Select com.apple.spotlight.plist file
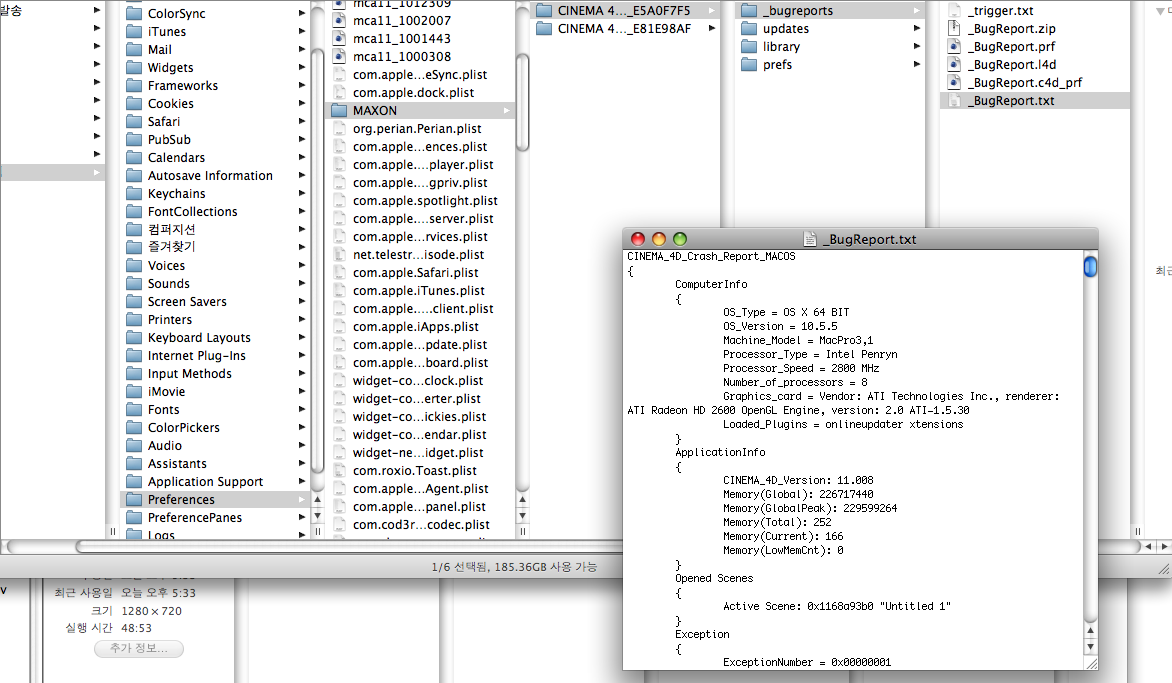This screenshot has height=683, width=1172. pos(425,200)
